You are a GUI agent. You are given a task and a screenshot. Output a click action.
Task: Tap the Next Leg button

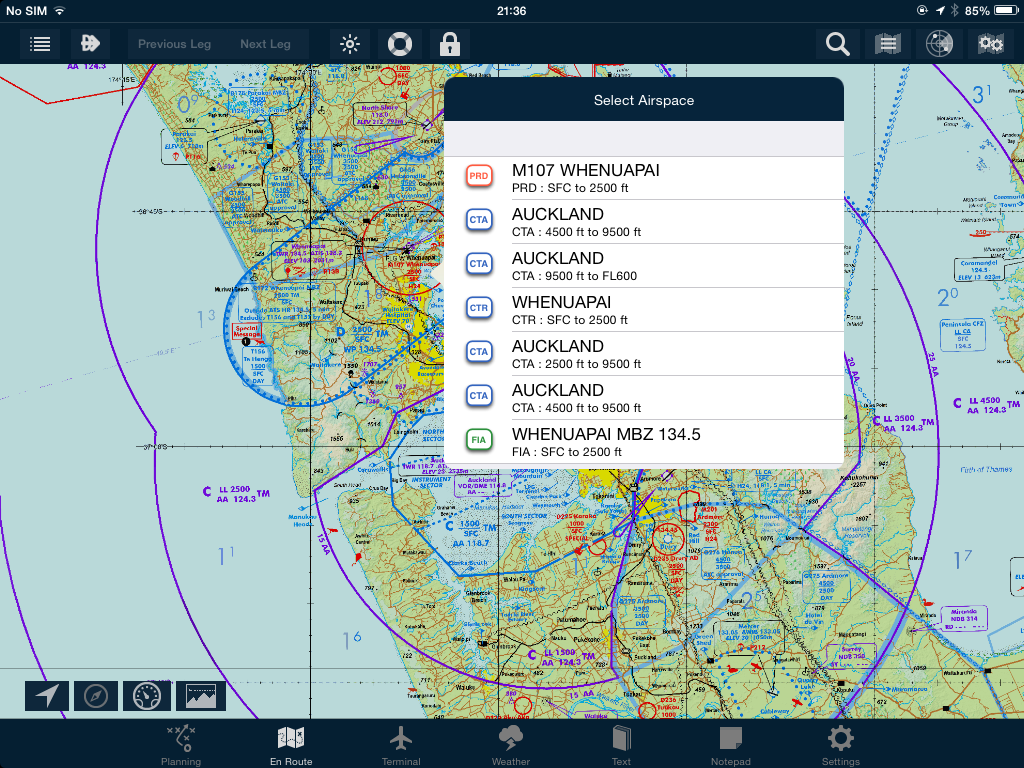(265, 44)
